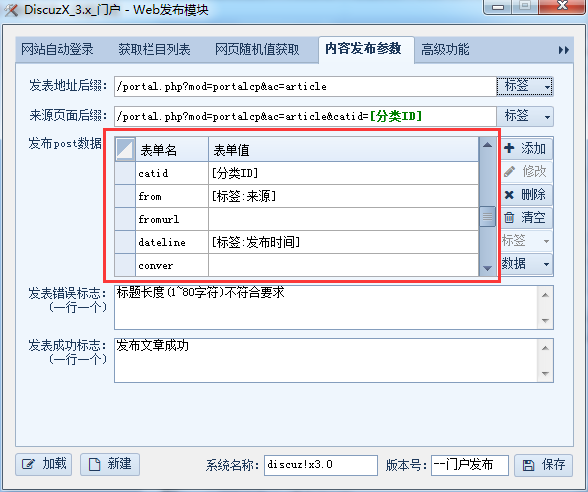Image resolution: width=588 pixels, height=492 pixels.
Task: Click the tab overflow double-arrow icon
Action: click(x=563, y=50)
